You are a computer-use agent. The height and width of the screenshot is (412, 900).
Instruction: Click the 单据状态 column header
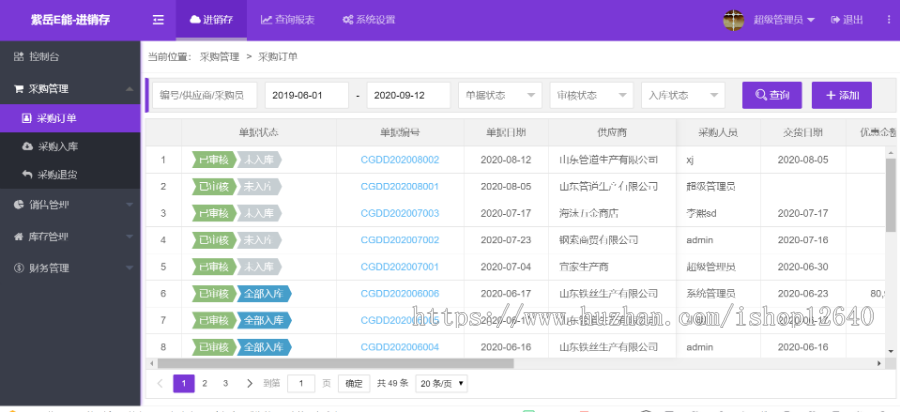(x=259, y=133)
